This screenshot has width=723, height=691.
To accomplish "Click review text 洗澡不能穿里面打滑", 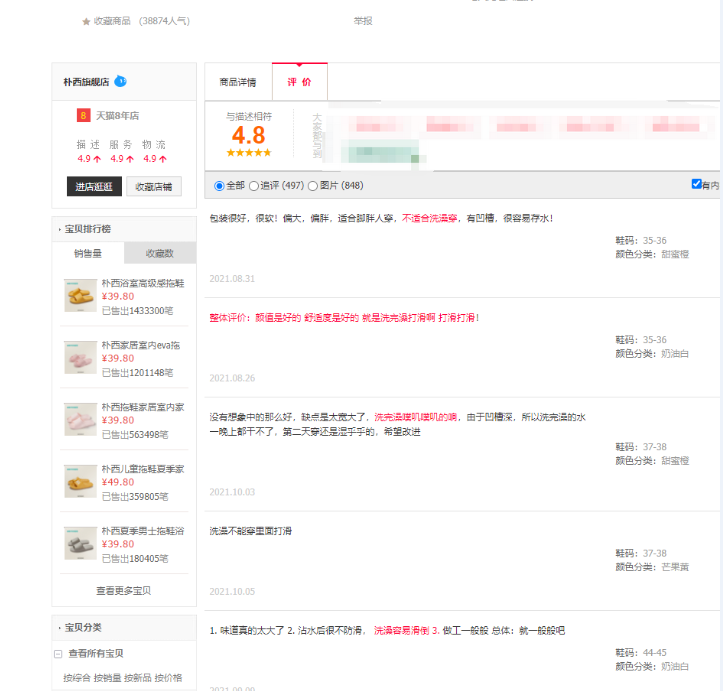I will (250, 531).
